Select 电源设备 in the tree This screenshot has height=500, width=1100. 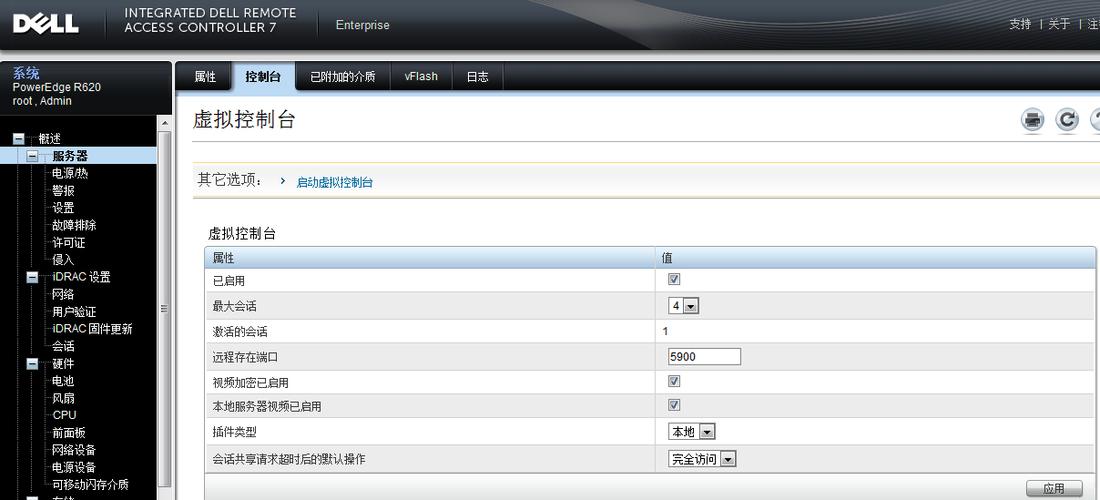coord(74,467)
